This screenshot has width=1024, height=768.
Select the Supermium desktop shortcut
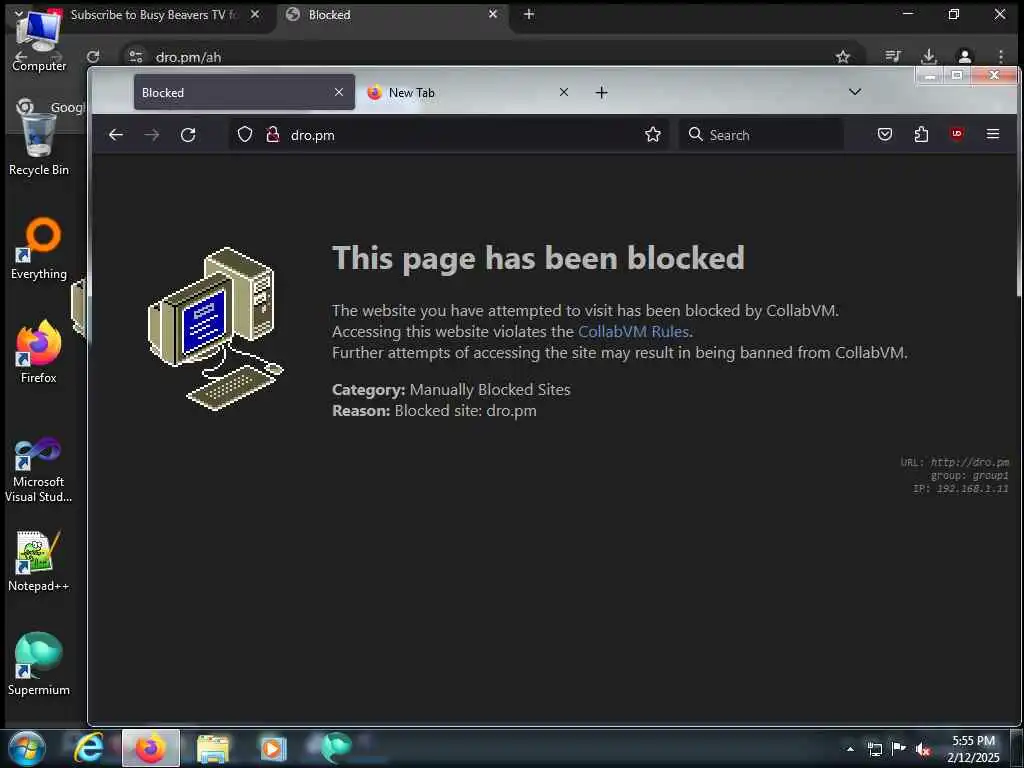click(x=39, y=664)
